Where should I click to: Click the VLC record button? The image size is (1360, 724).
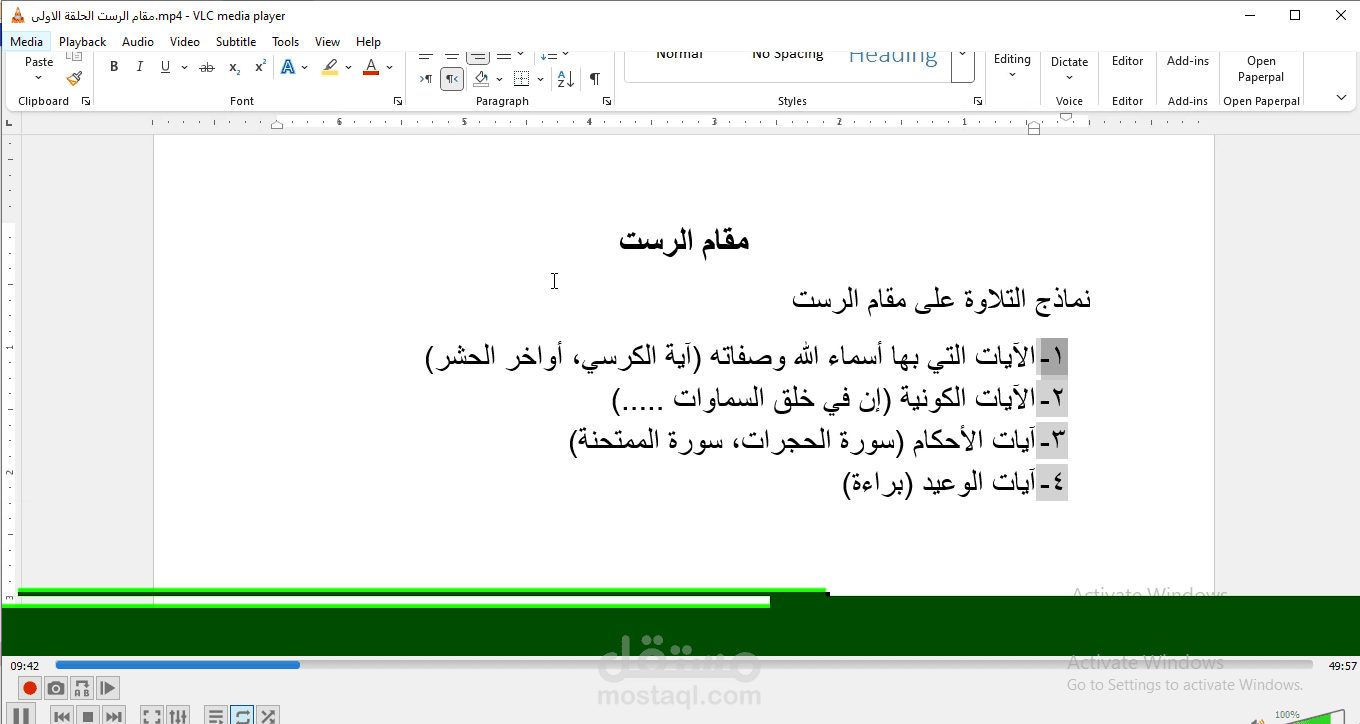pyautogui.click(x=30, y=688)
